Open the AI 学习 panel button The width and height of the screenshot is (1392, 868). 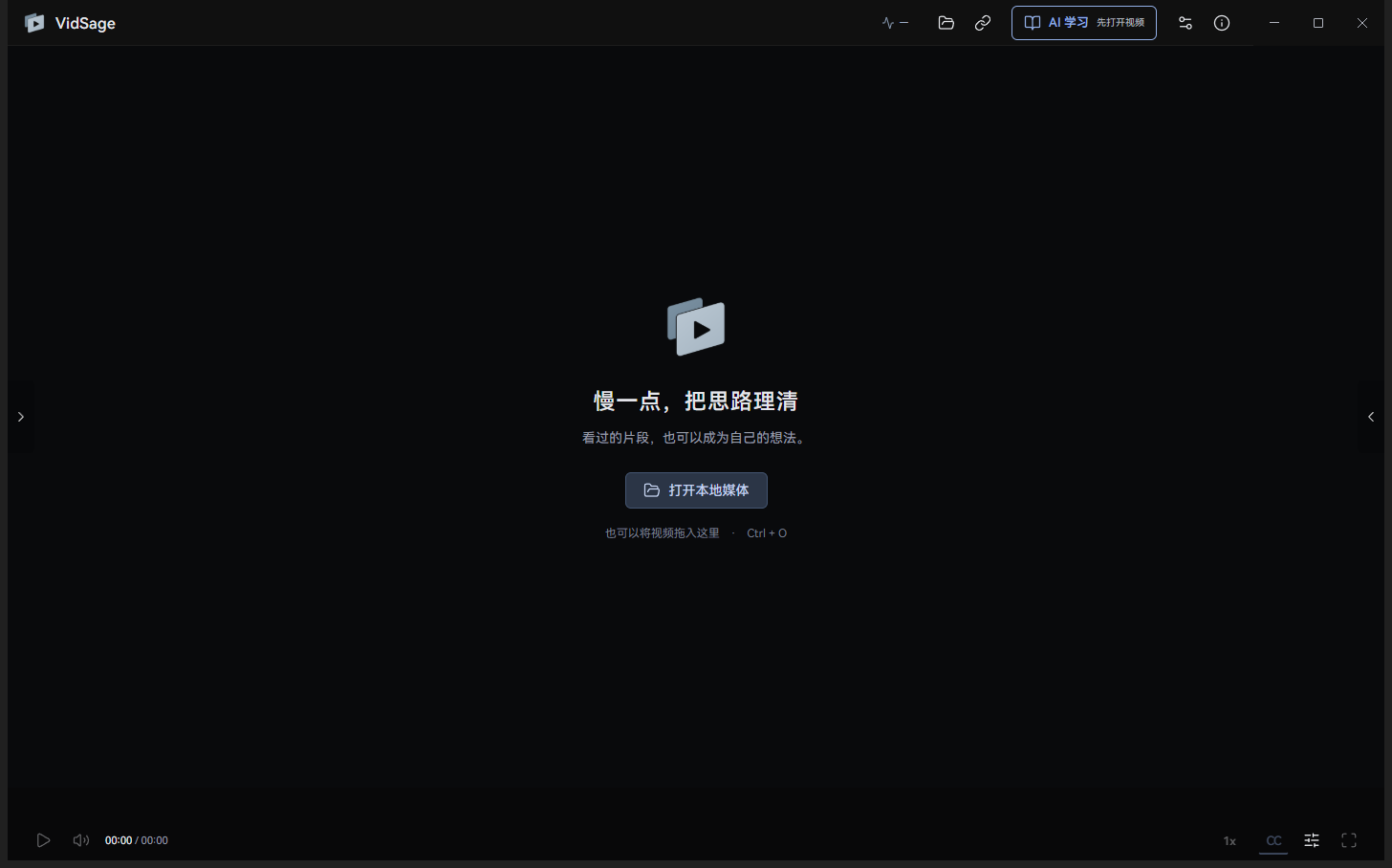pyautogui.click(x=1084, y=23)
